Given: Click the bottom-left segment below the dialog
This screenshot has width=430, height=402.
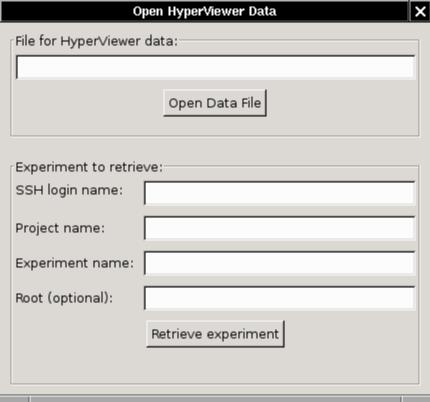Looking at the screenshot, I should tap(14, 399).
